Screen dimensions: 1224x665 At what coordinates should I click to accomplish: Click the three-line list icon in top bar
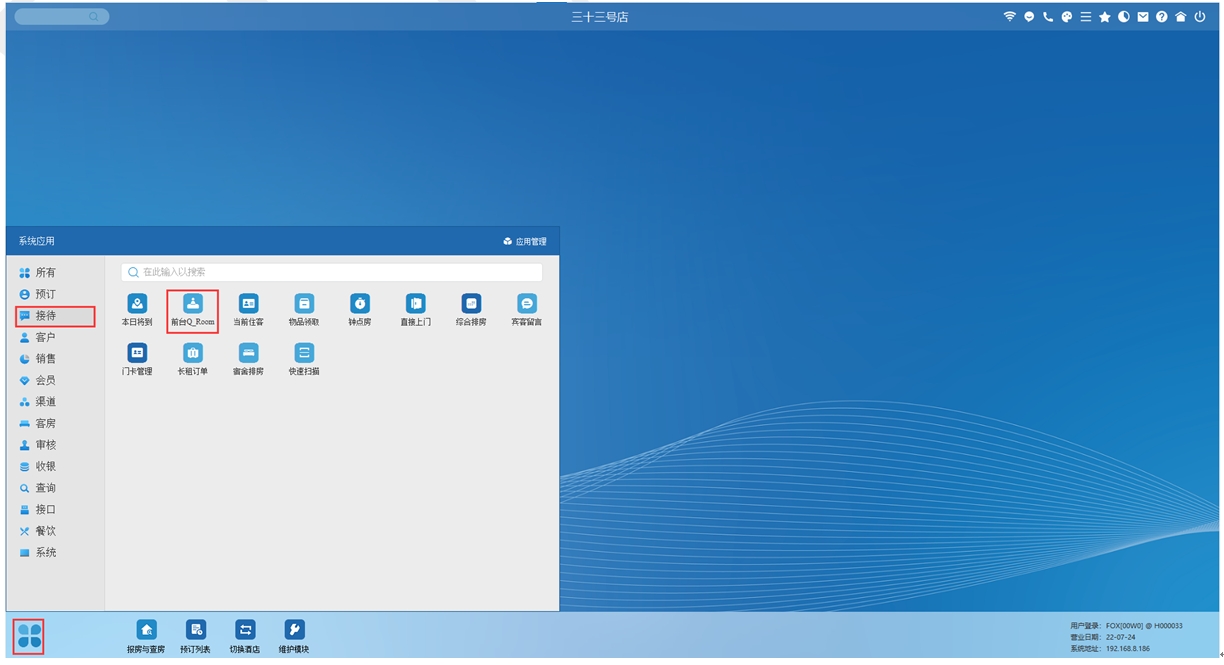[1086, 17]
